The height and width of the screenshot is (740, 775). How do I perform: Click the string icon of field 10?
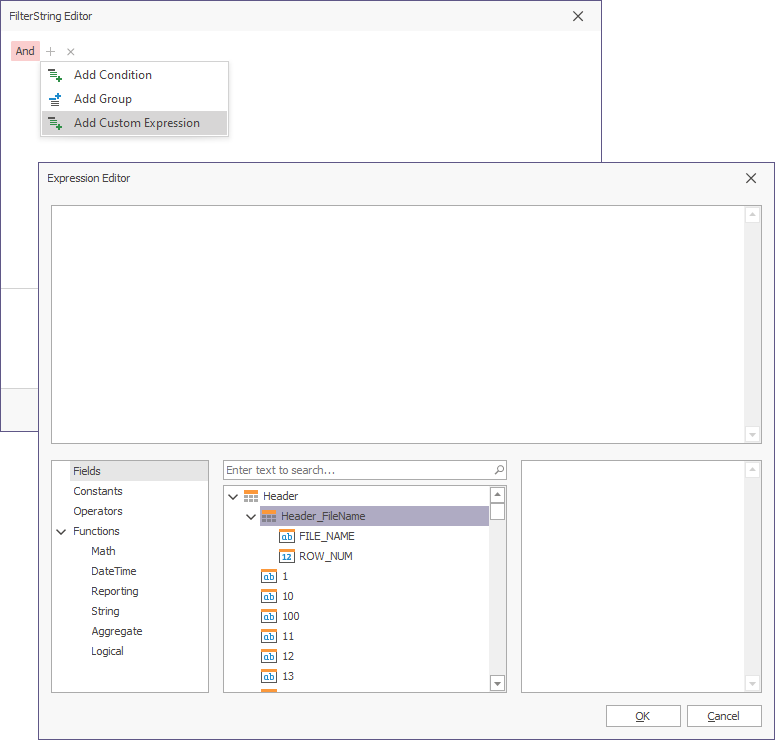click(269, 597)
